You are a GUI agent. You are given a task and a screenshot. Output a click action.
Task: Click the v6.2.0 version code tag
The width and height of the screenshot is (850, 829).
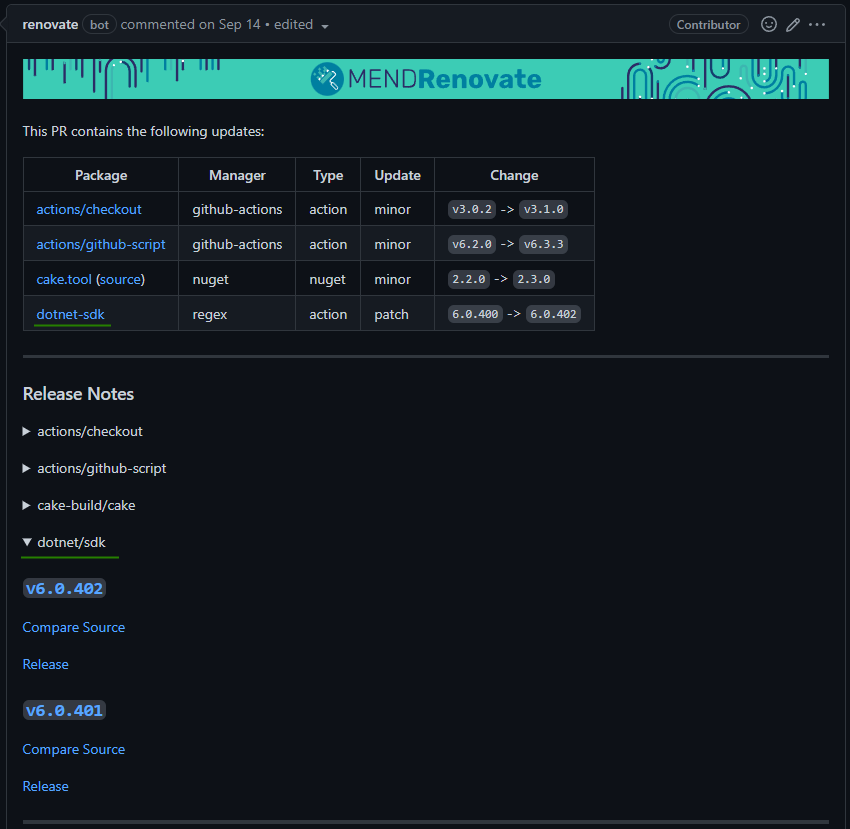click(472, 245)
